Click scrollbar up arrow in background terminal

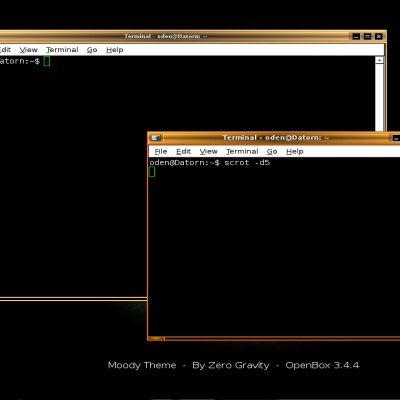[x=379, y=60]
